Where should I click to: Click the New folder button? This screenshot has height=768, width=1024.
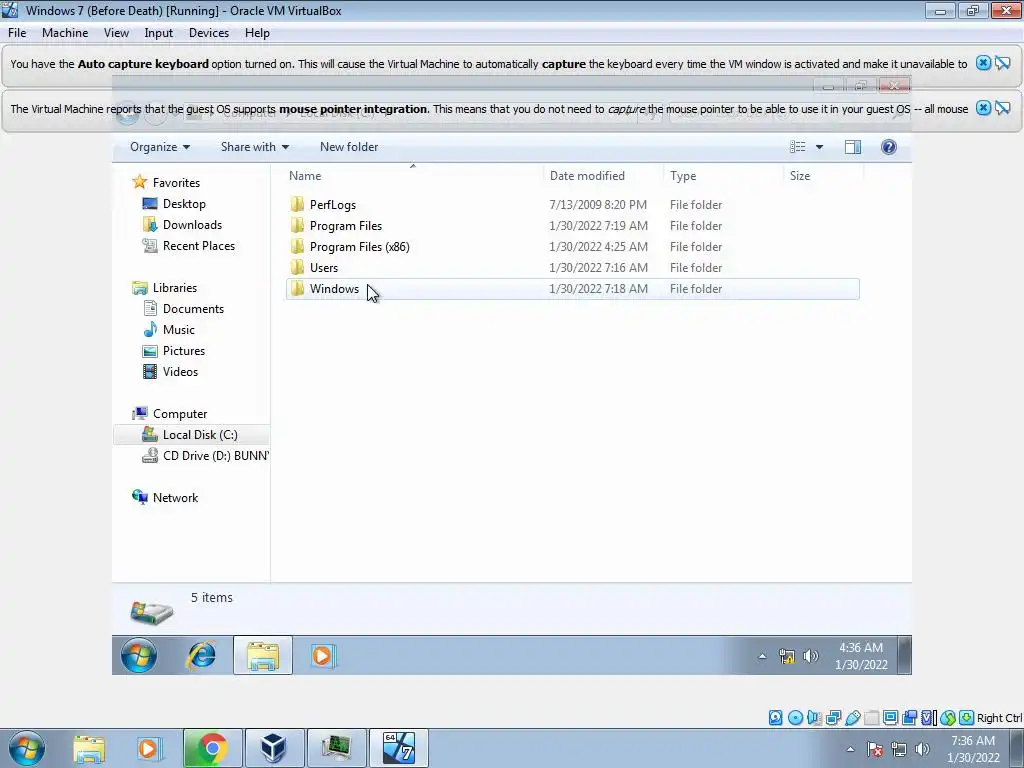[349, 147]
